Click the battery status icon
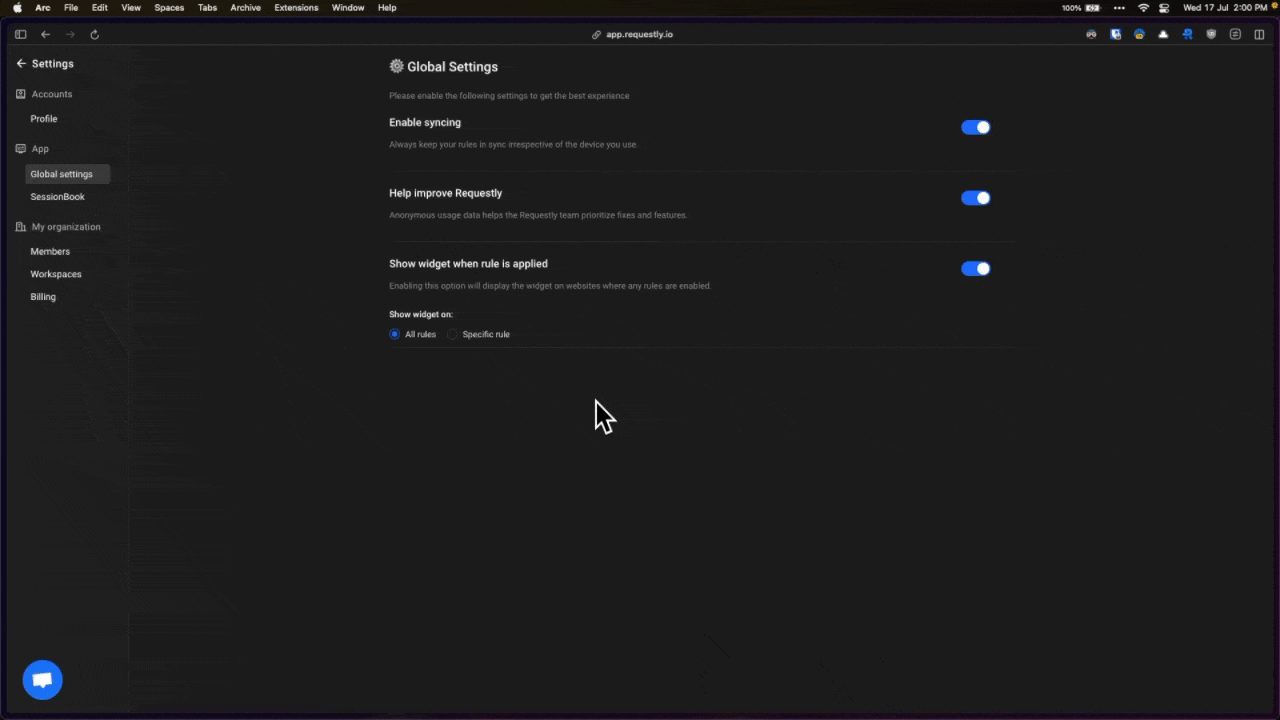 (x=1092, y=7)
